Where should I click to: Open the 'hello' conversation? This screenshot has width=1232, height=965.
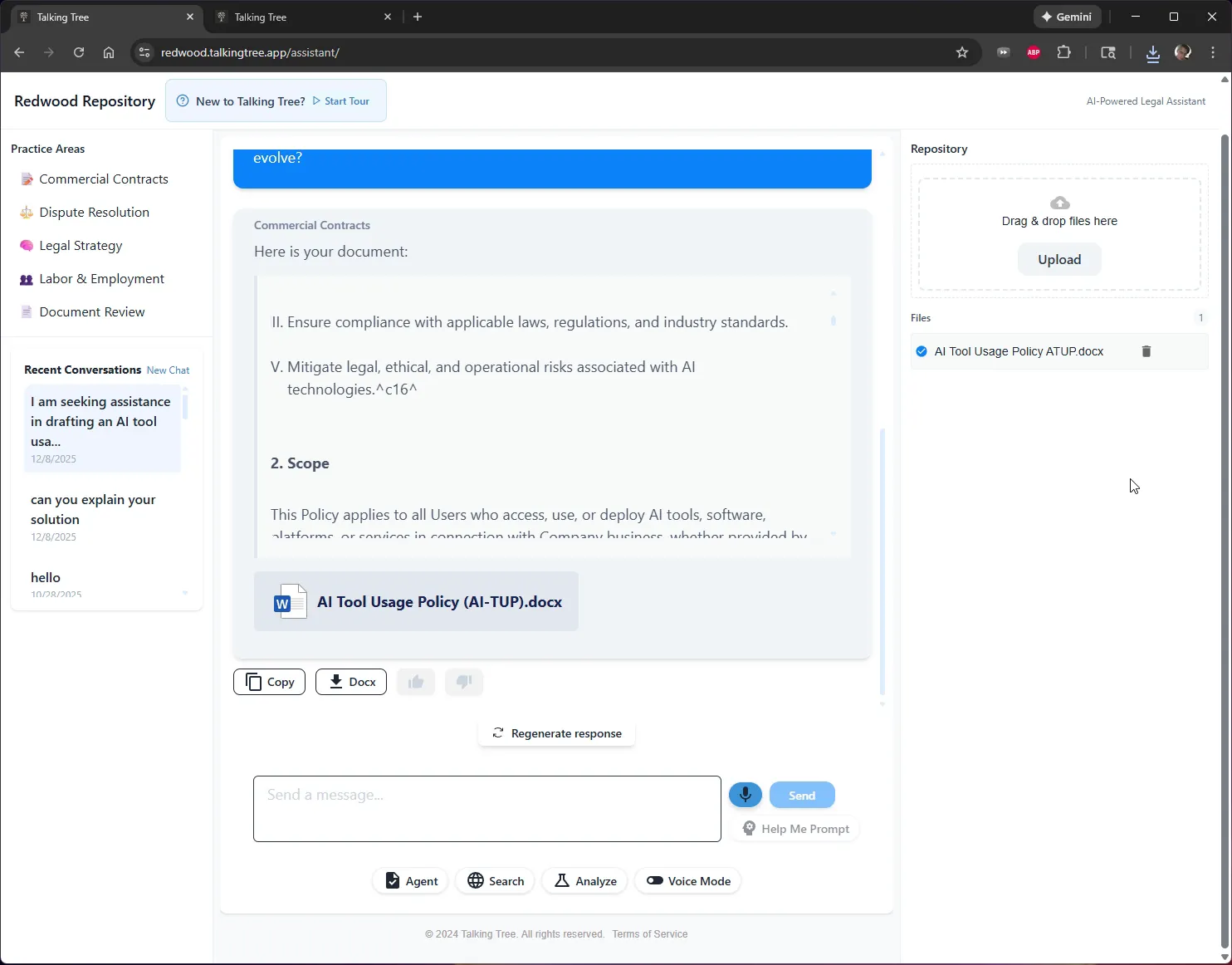[x=102, y=581]
